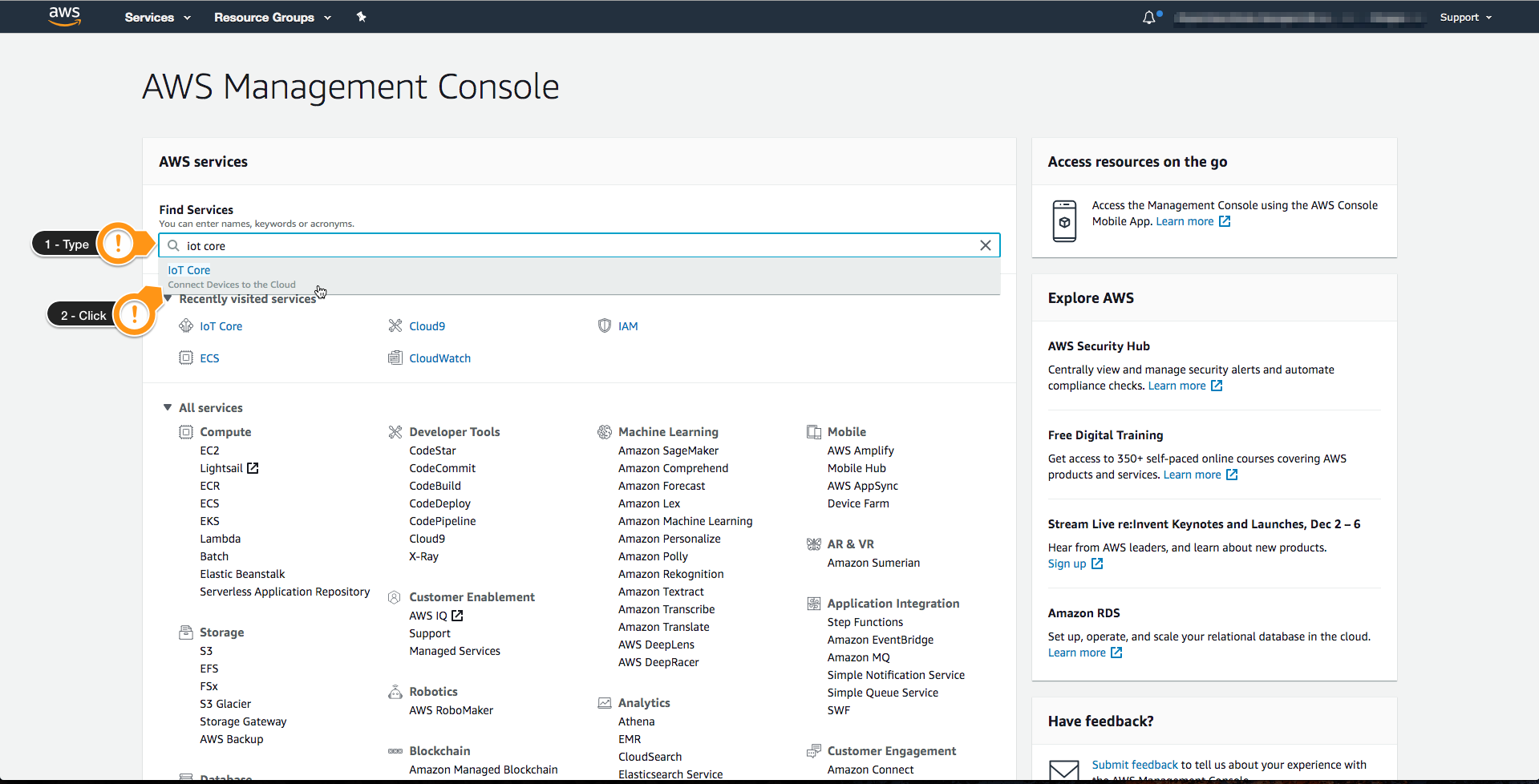Click Learn more for Console Mobile App
This screenshot has height=784, width=1539.
pos(1193,221)
